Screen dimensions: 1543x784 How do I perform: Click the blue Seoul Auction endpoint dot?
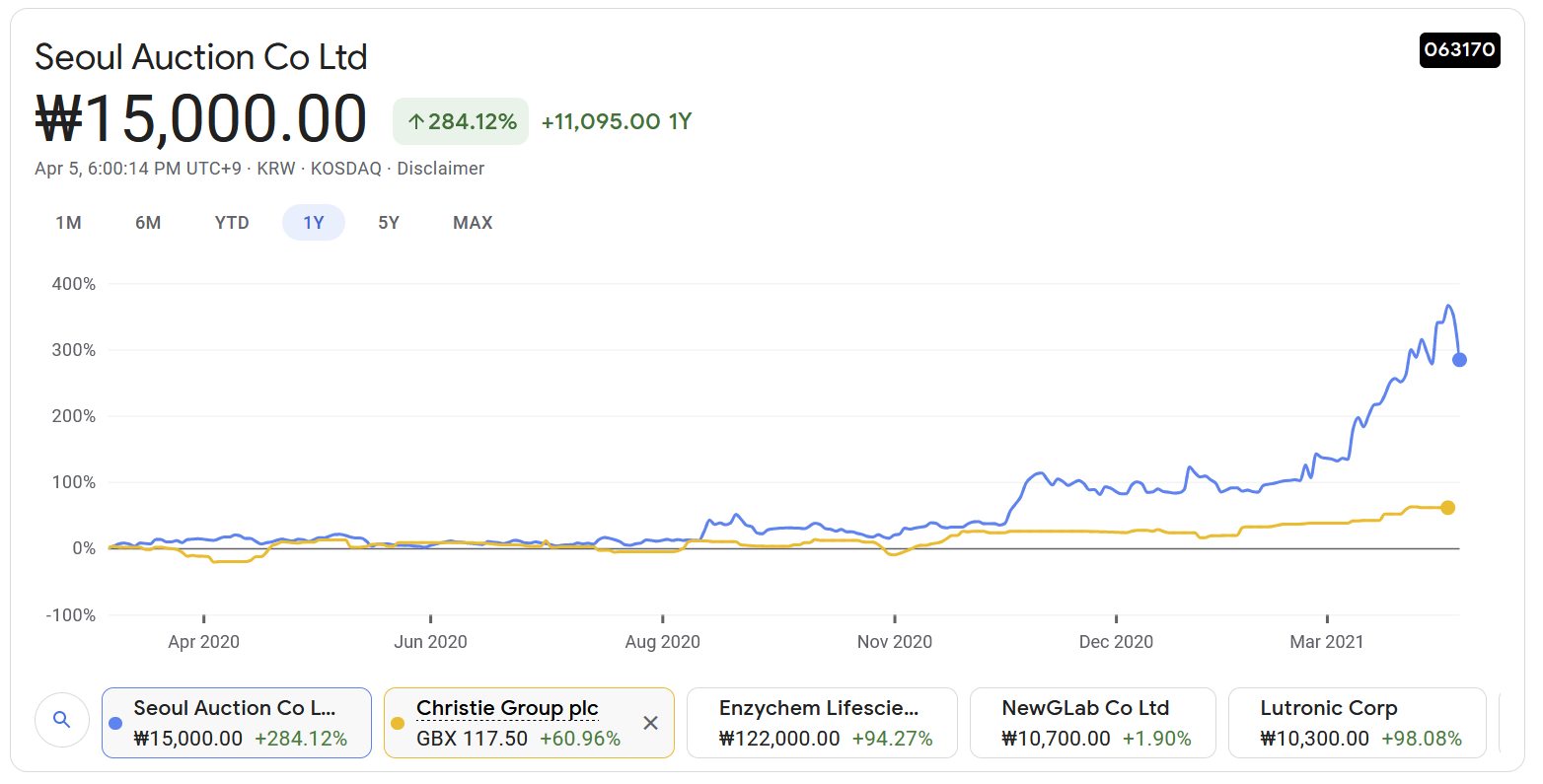[1459, 360]
